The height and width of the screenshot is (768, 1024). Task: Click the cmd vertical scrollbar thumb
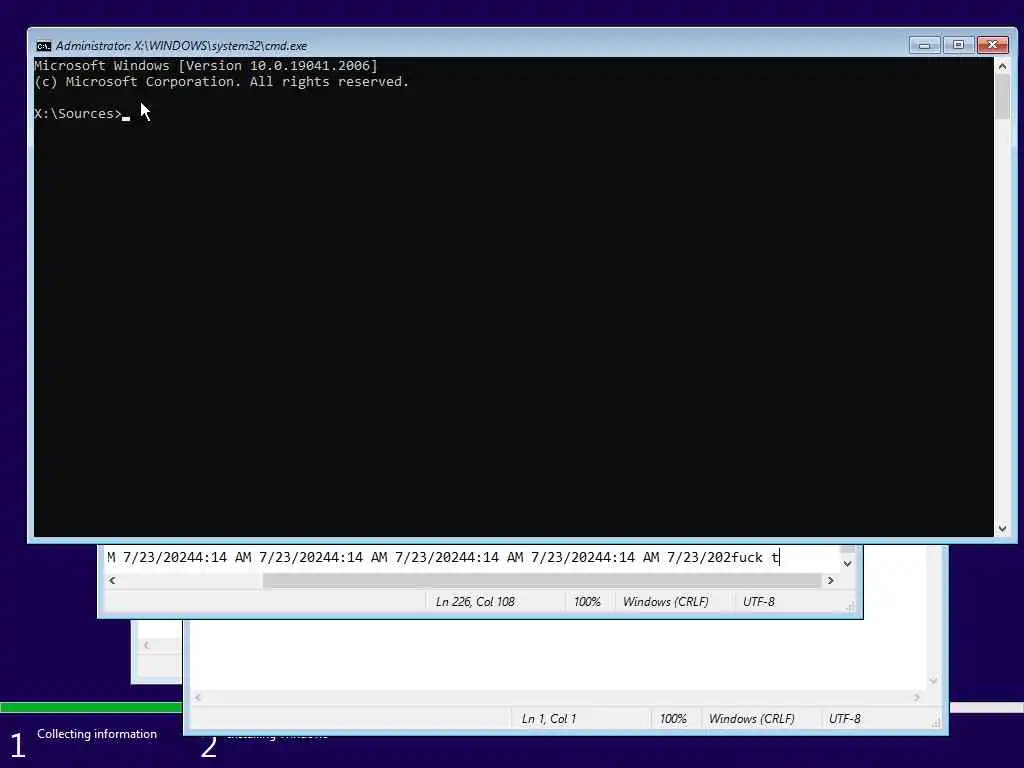[x=1002, y=97]
